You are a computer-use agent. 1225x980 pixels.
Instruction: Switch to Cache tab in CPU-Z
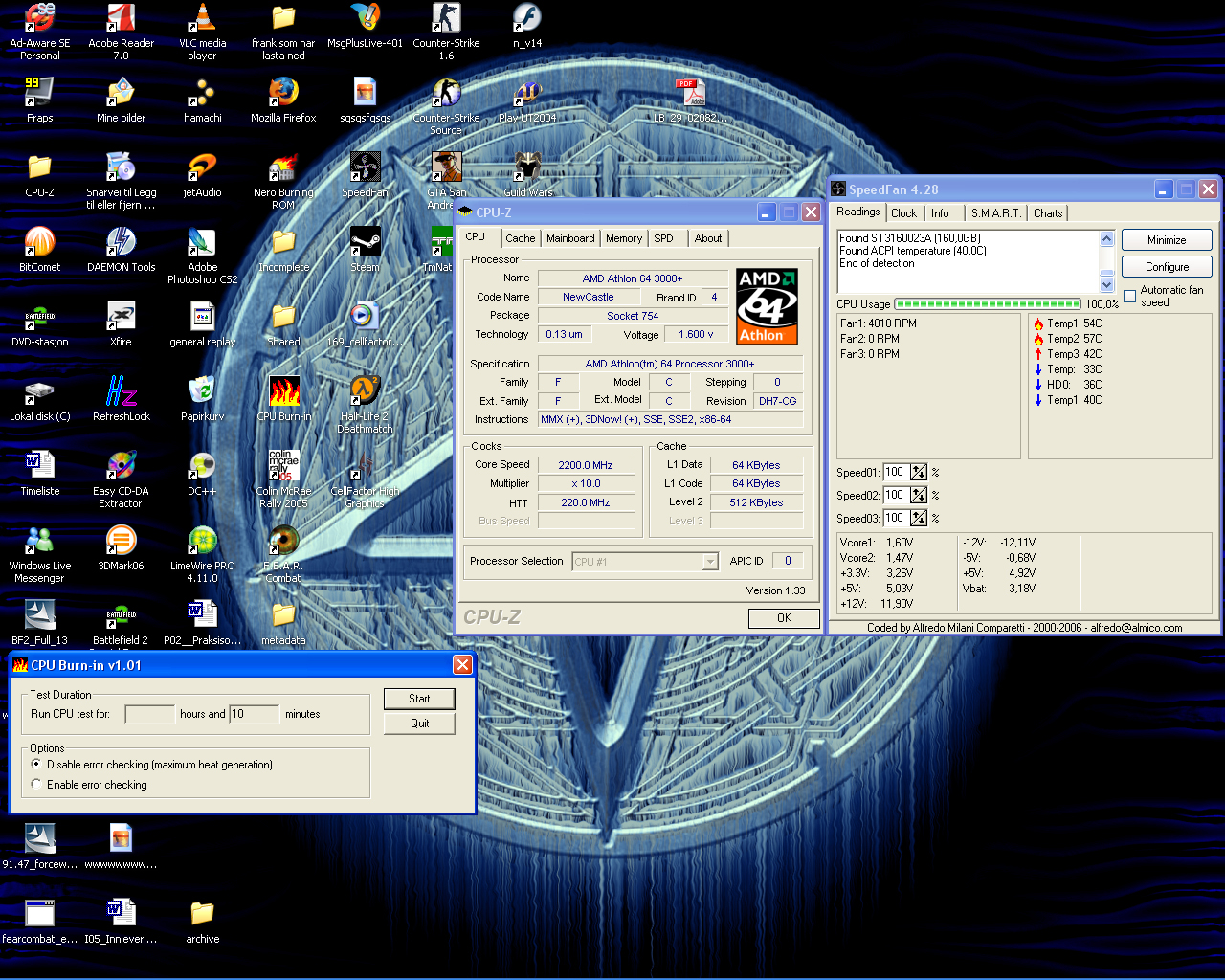click(521, 238)
